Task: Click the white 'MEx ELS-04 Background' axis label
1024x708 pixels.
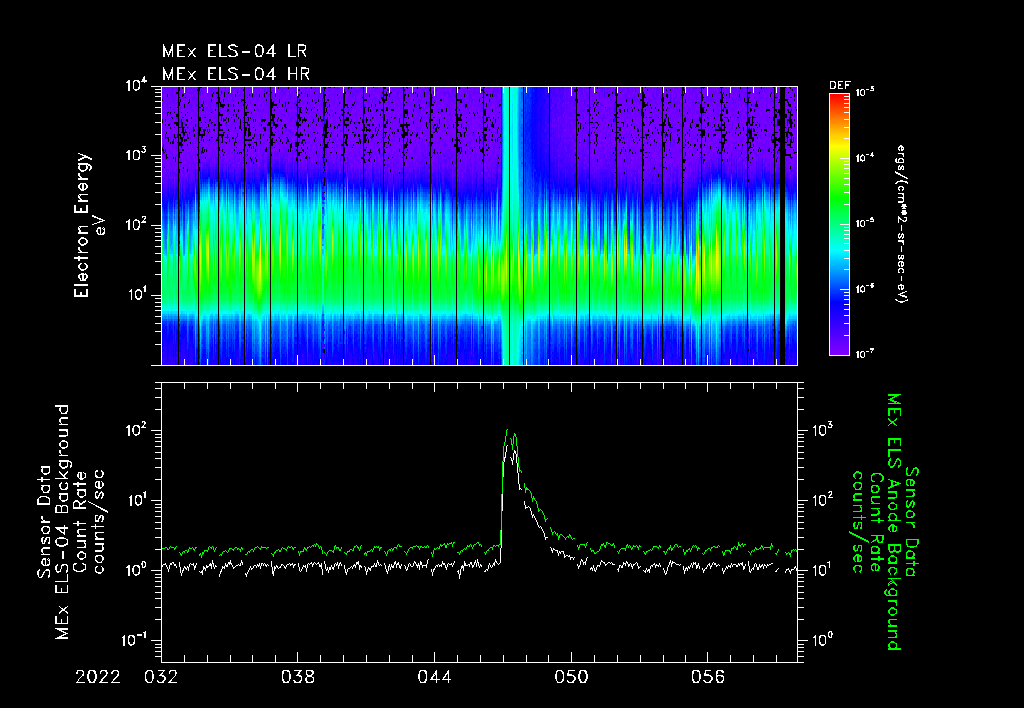Action: [62, 522]
